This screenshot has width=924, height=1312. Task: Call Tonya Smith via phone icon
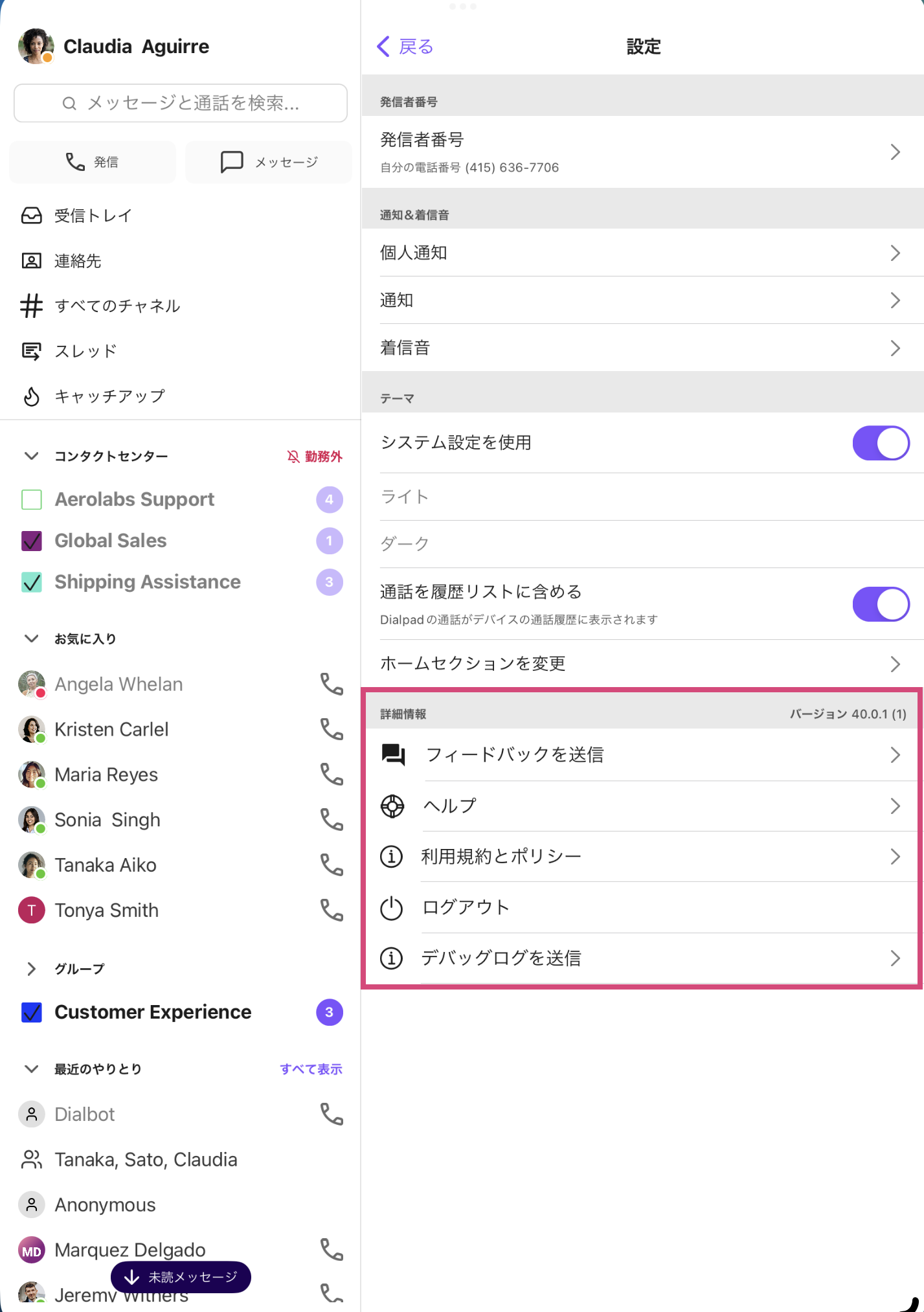point(332,910)
